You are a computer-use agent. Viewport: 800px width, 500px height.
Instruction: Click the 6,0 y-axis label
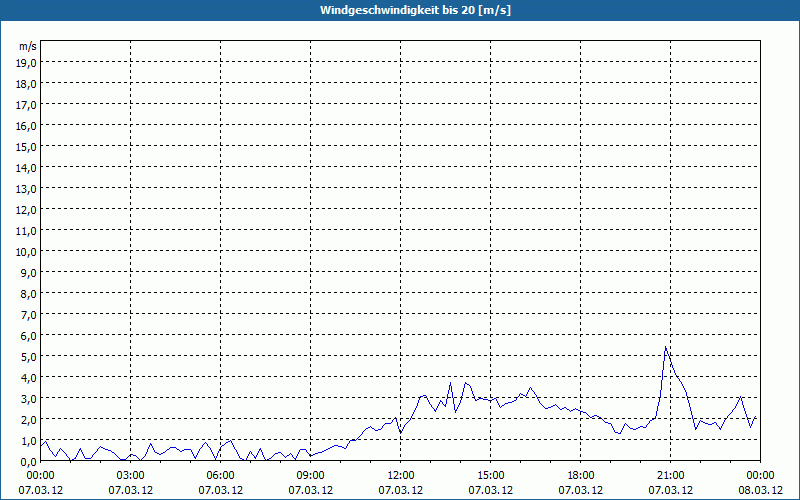28,336
